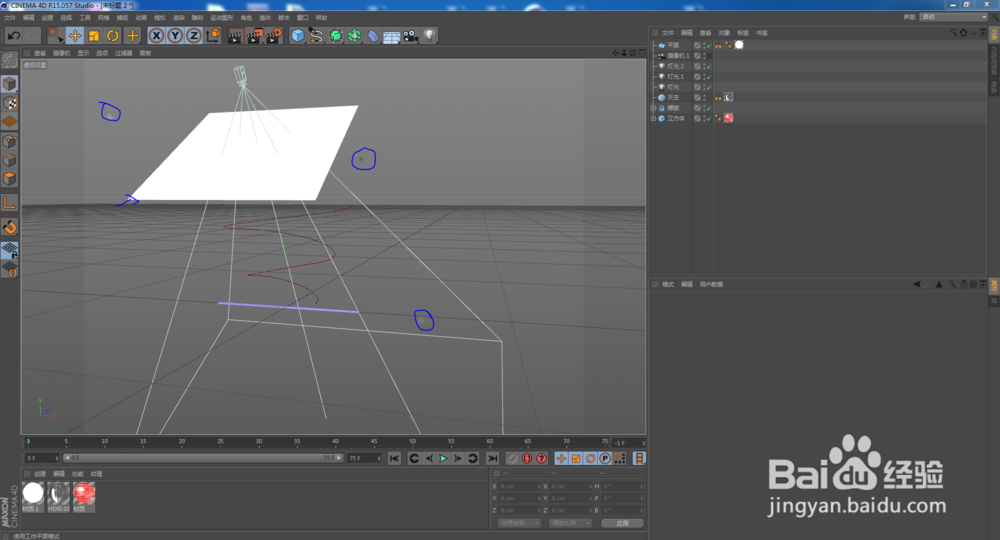The image size is (1000, 540).
Task: Open the 渲染 menu
Action: pos(179,18)
